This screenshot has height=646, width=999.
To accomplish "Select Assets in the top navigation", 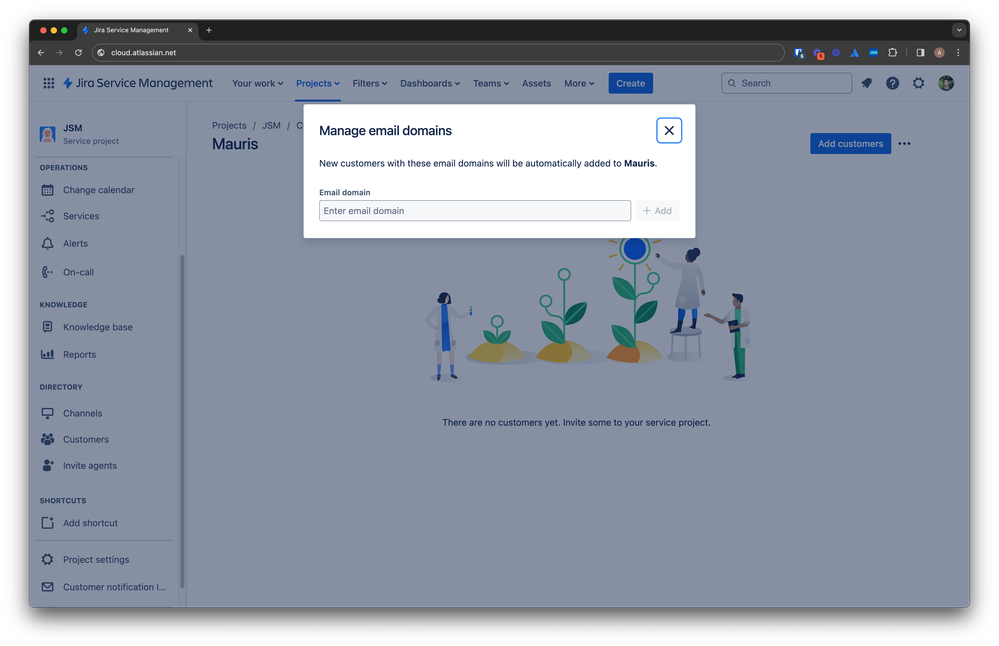I will [x=536, y=83].
